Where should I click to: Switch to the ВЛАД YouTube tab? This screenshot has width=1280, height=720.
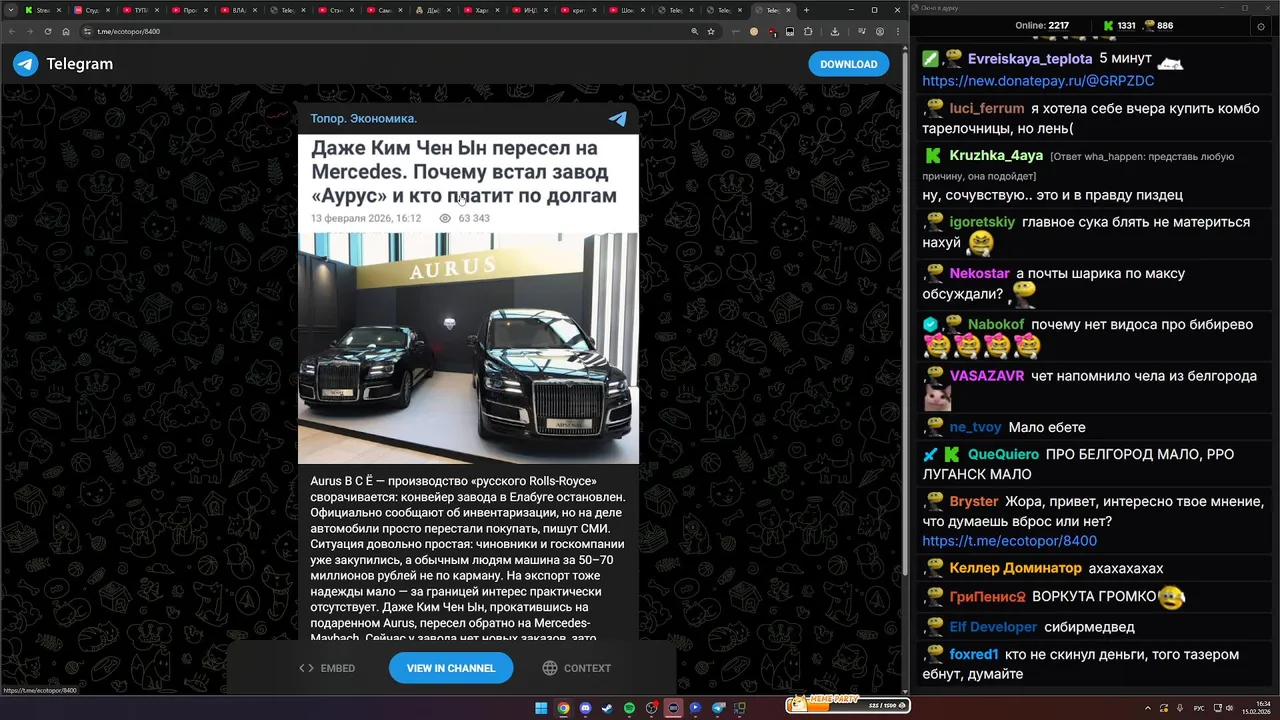click(238, 10)
